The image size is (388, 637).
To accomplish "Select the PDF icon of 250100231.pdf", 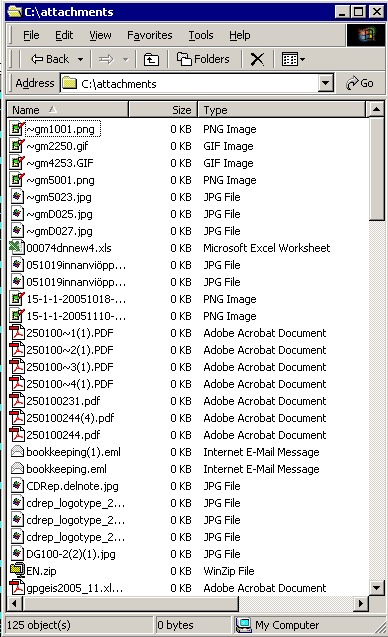I will [x=17, y=401].
